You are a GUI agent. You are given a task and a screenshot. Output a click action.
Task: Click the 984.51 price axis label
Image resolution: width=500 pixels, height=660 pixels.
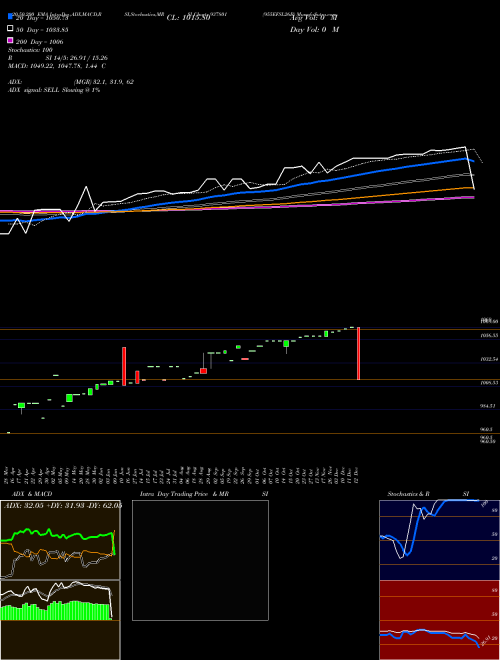(489, 406)
